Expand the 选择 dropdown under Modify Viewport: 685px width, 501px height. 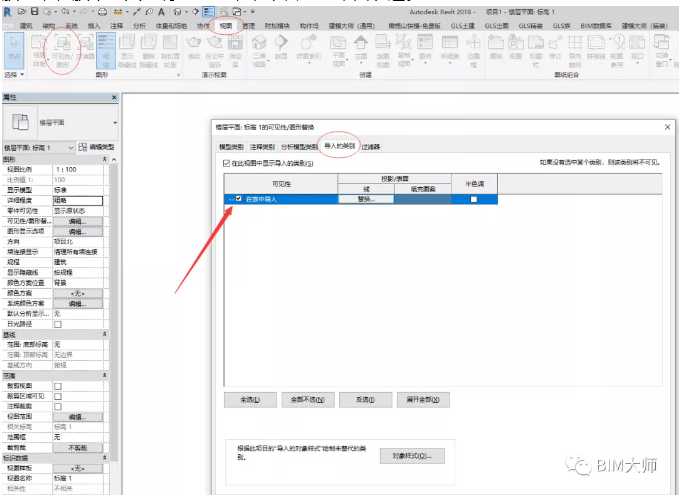click(x=14, y=75)
